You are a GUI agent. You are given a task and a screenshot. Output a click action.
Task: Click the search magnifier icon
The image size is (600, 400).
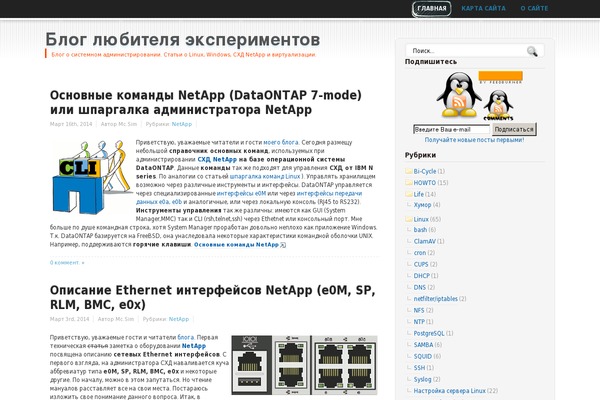(532, 51)
